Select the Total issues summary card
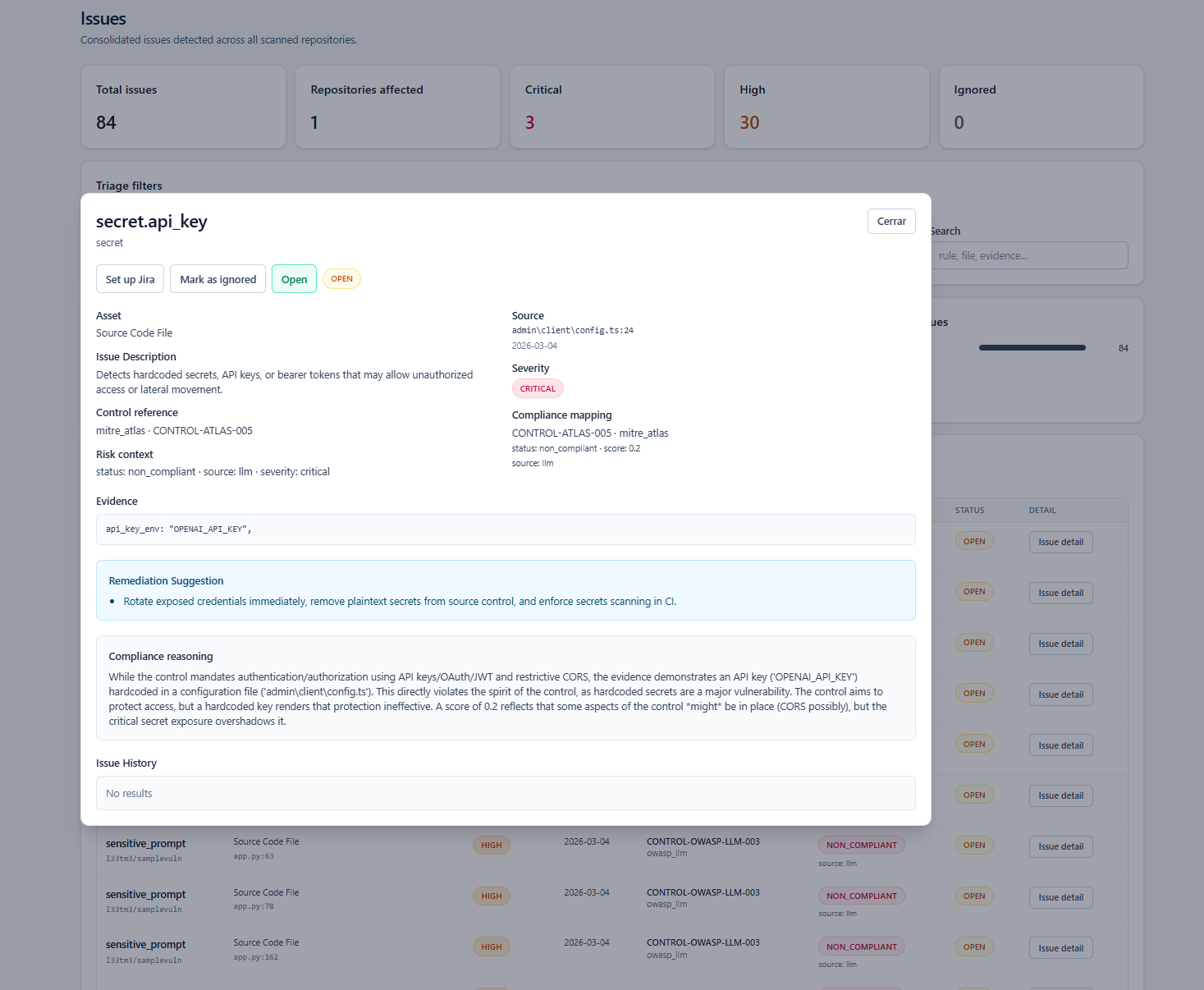The height and width of the screenshot is (990, 1204). [x=183, y=107]
